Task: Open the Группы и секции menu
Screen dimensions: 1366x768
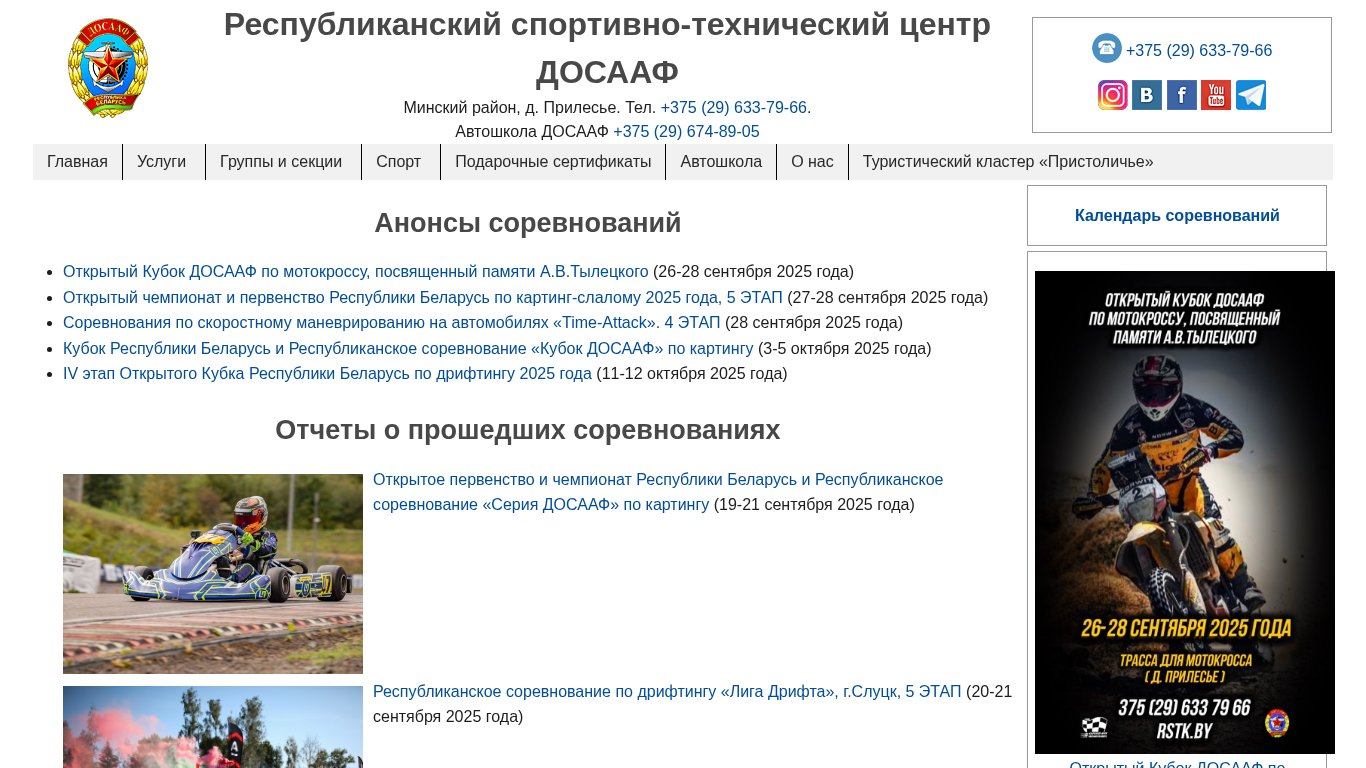Action: coord(283,162)
